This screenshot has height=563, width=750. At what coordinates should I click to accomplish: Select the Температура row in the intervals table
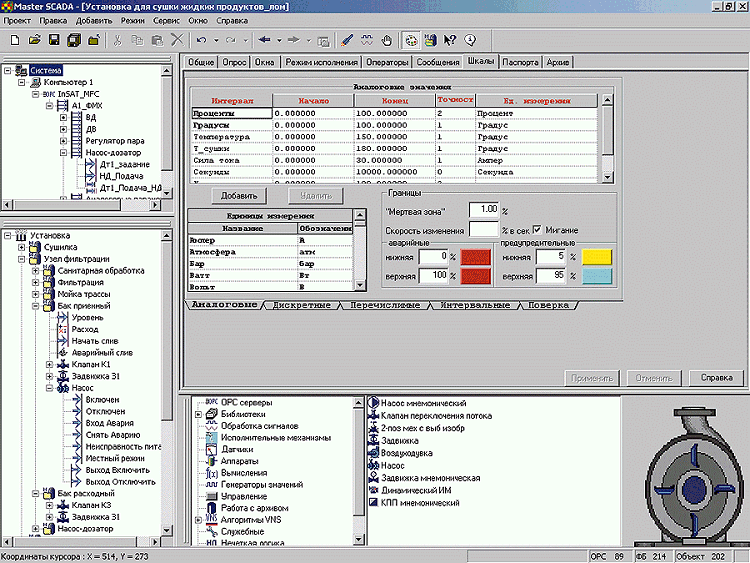coord(395,137)
